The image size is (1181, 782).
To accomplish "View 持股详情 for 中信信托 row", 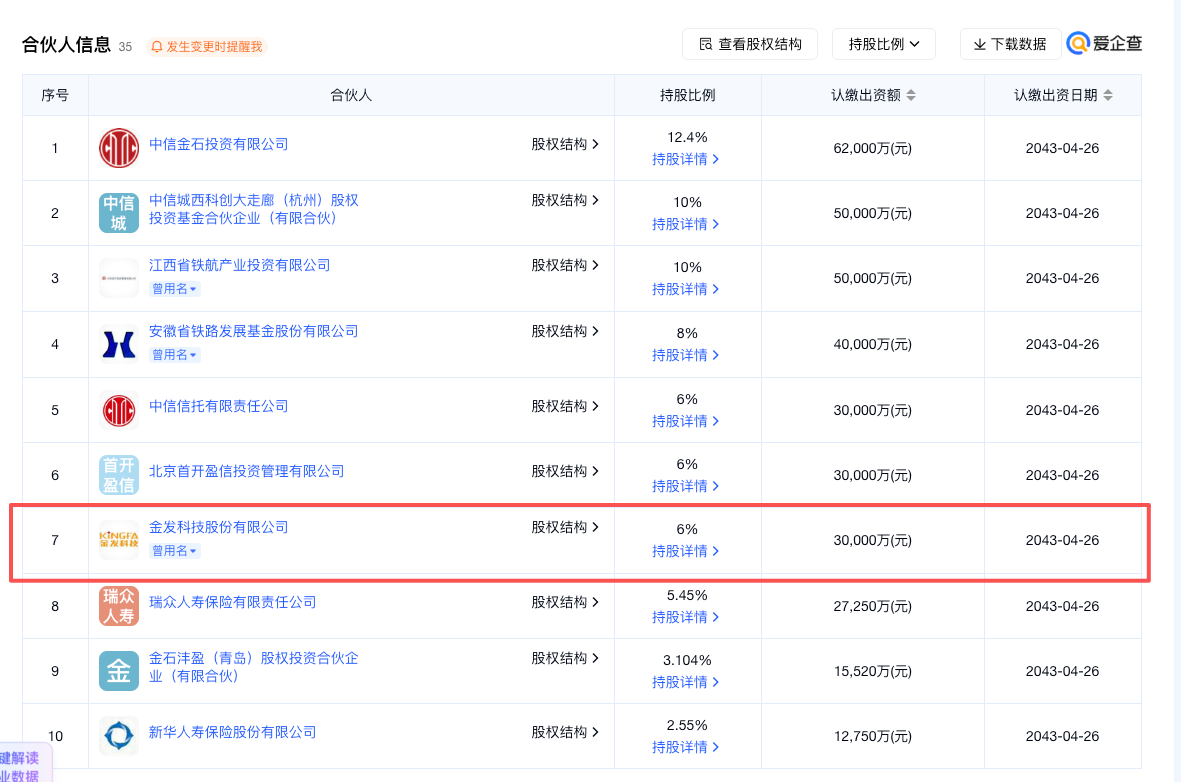I will [685, 421].
